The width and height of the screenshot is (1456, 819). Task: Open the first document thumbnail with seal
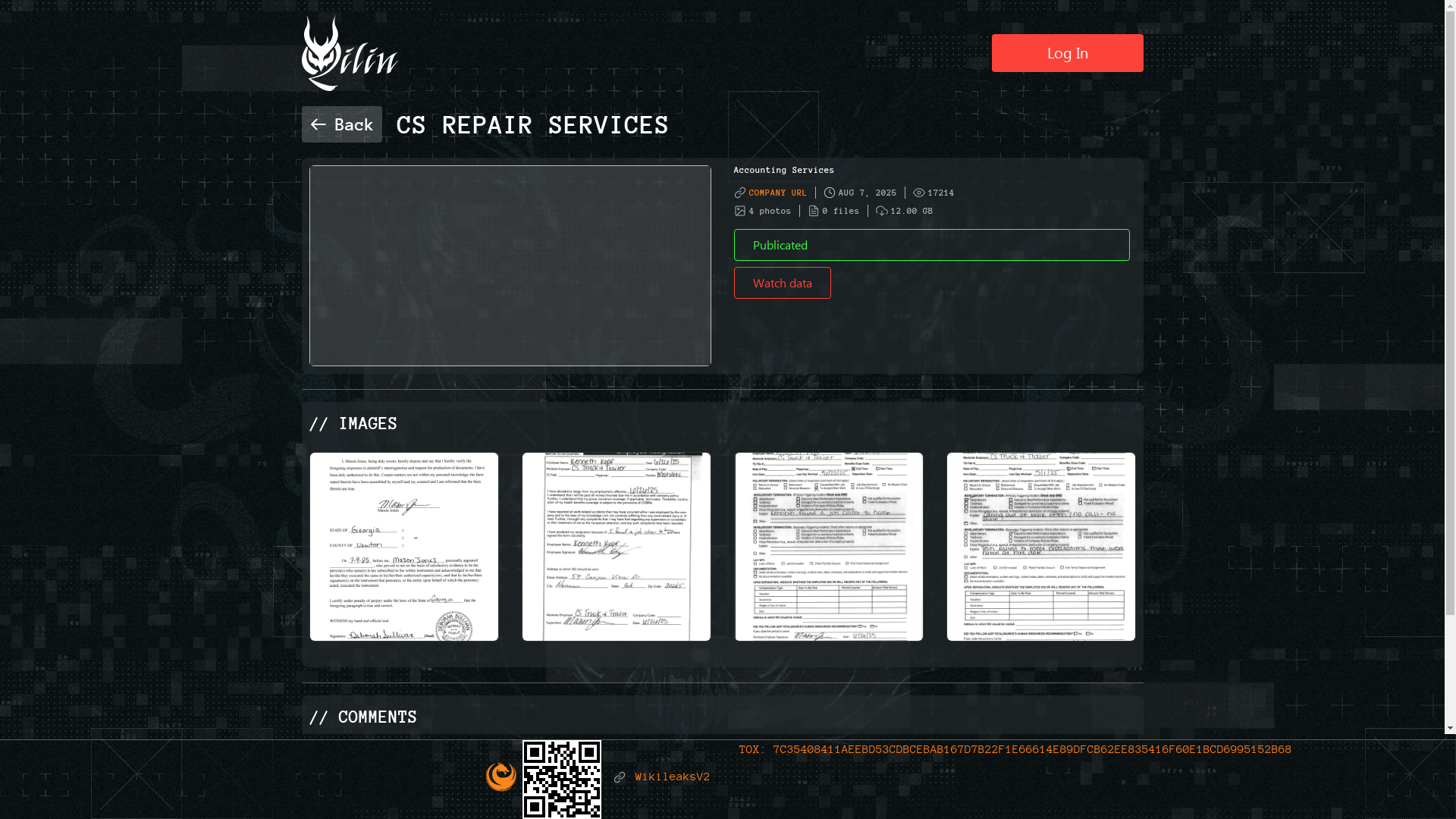click(403, 547)
